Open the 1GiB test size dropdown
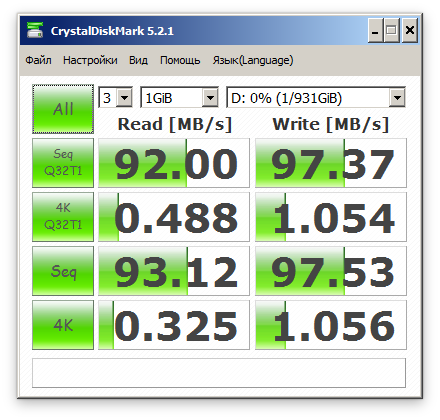440x420 pixels. click(x=179, y=97)
